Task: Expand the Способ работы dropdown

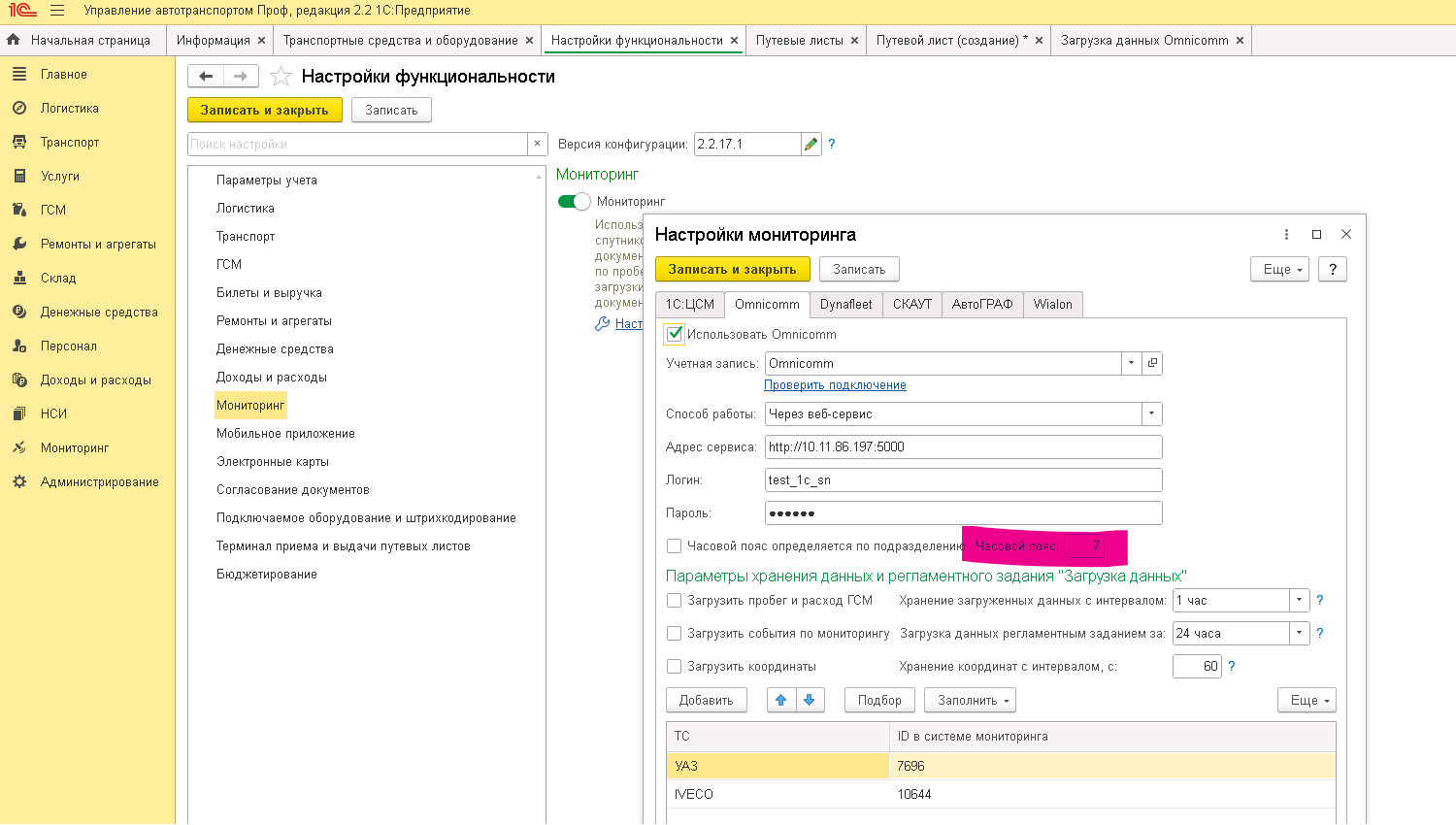Action: coord(1151,414)
